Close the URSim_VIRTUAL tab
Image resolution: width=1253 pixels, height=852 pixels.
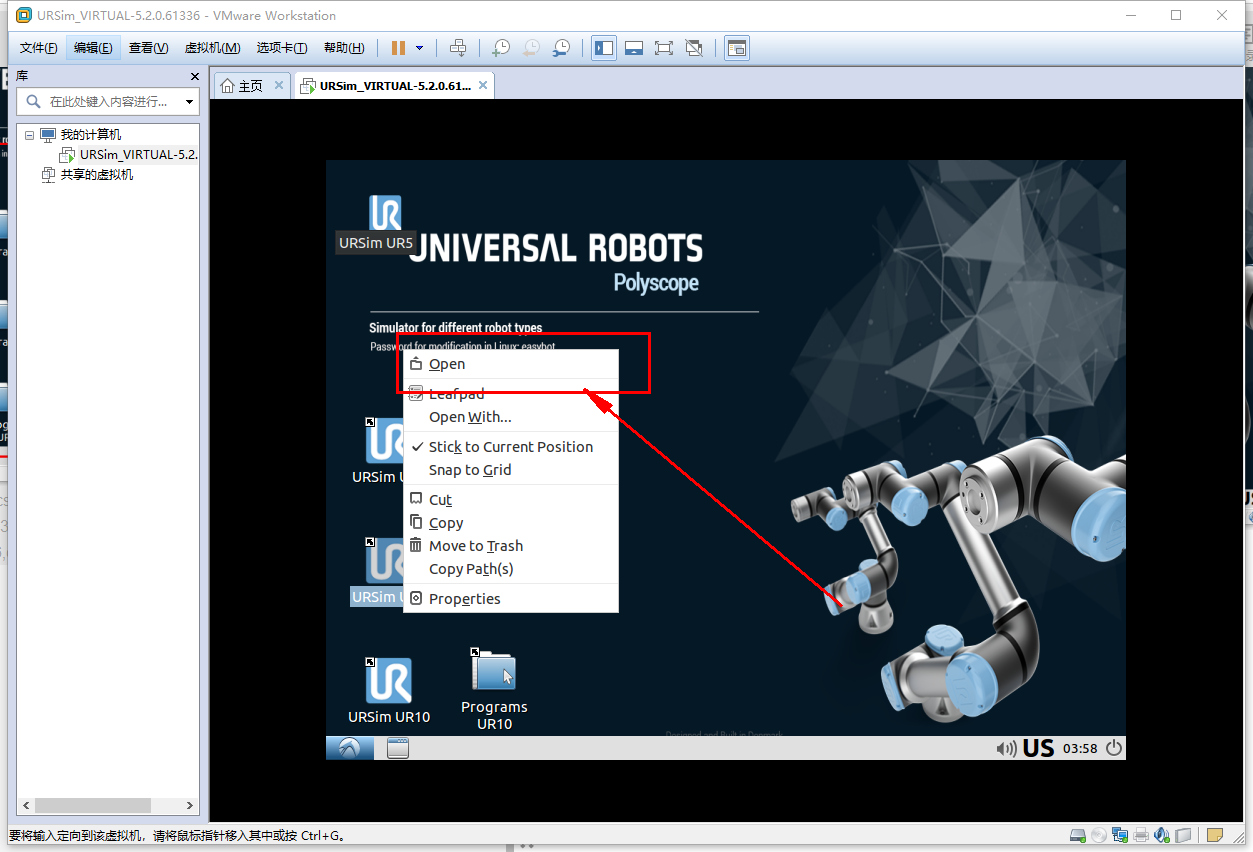(483, 86)
